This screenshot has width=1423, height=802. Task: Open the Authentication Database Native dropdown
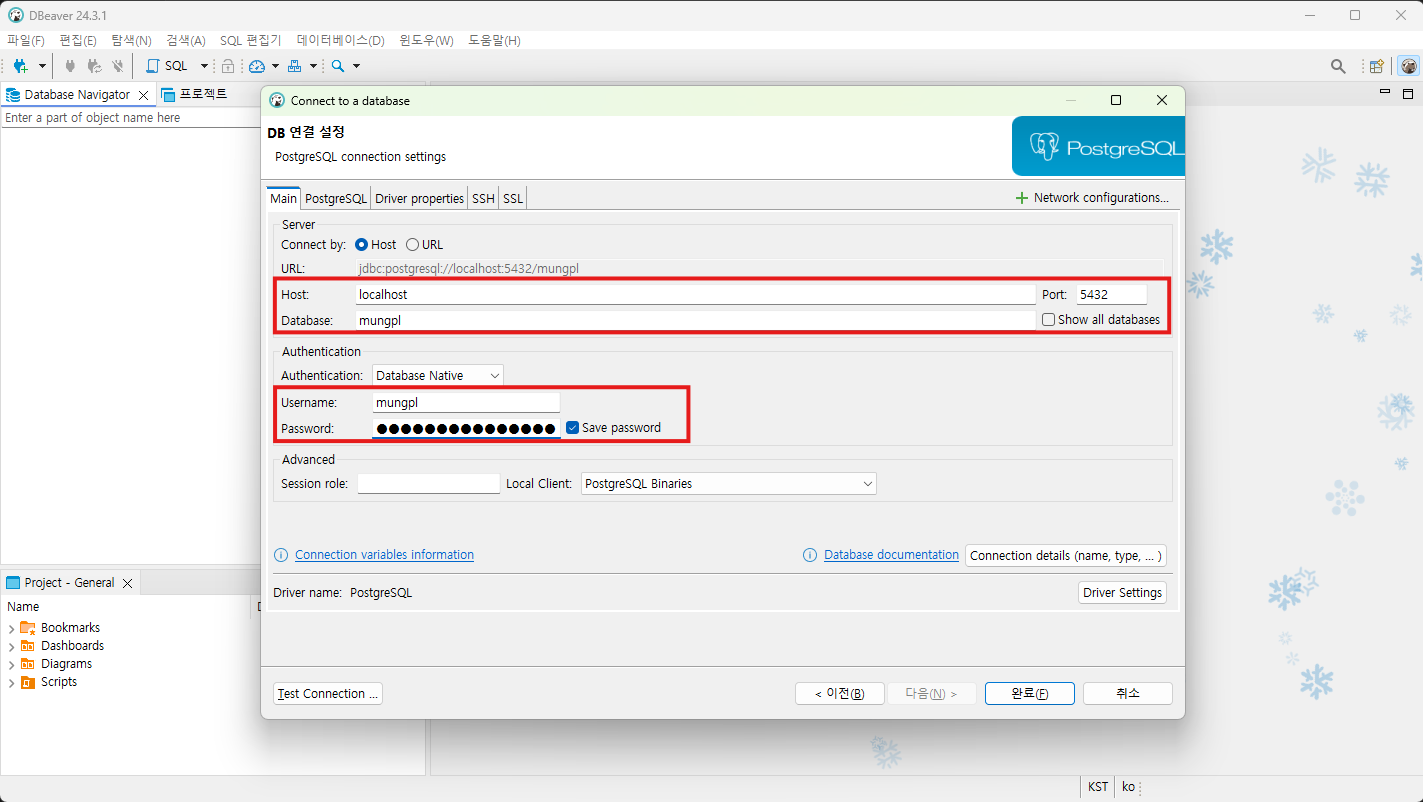(x=438, y=376)
